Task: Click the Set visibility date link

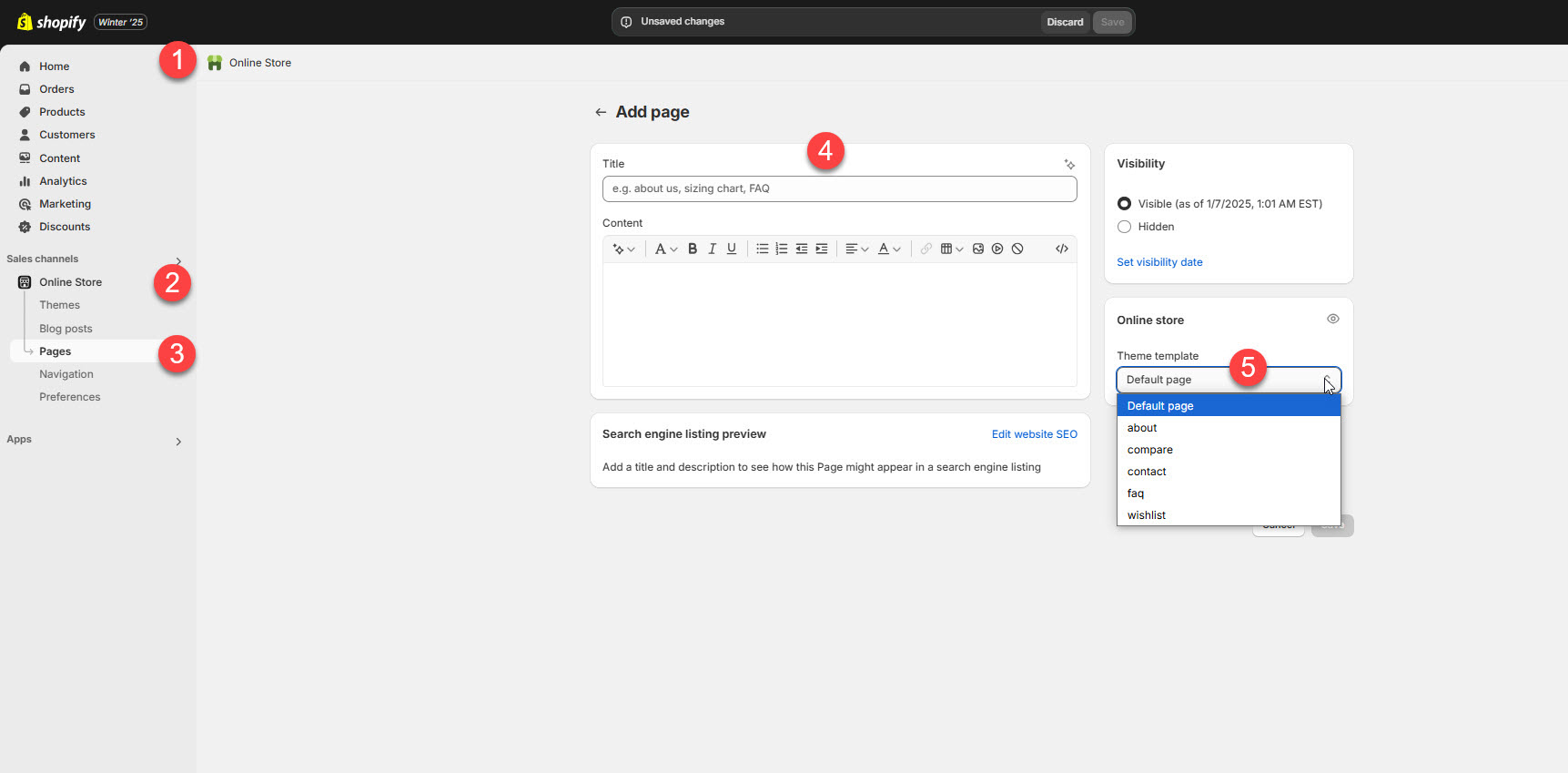Action: pyautogui.click(x=1159, y=262)
